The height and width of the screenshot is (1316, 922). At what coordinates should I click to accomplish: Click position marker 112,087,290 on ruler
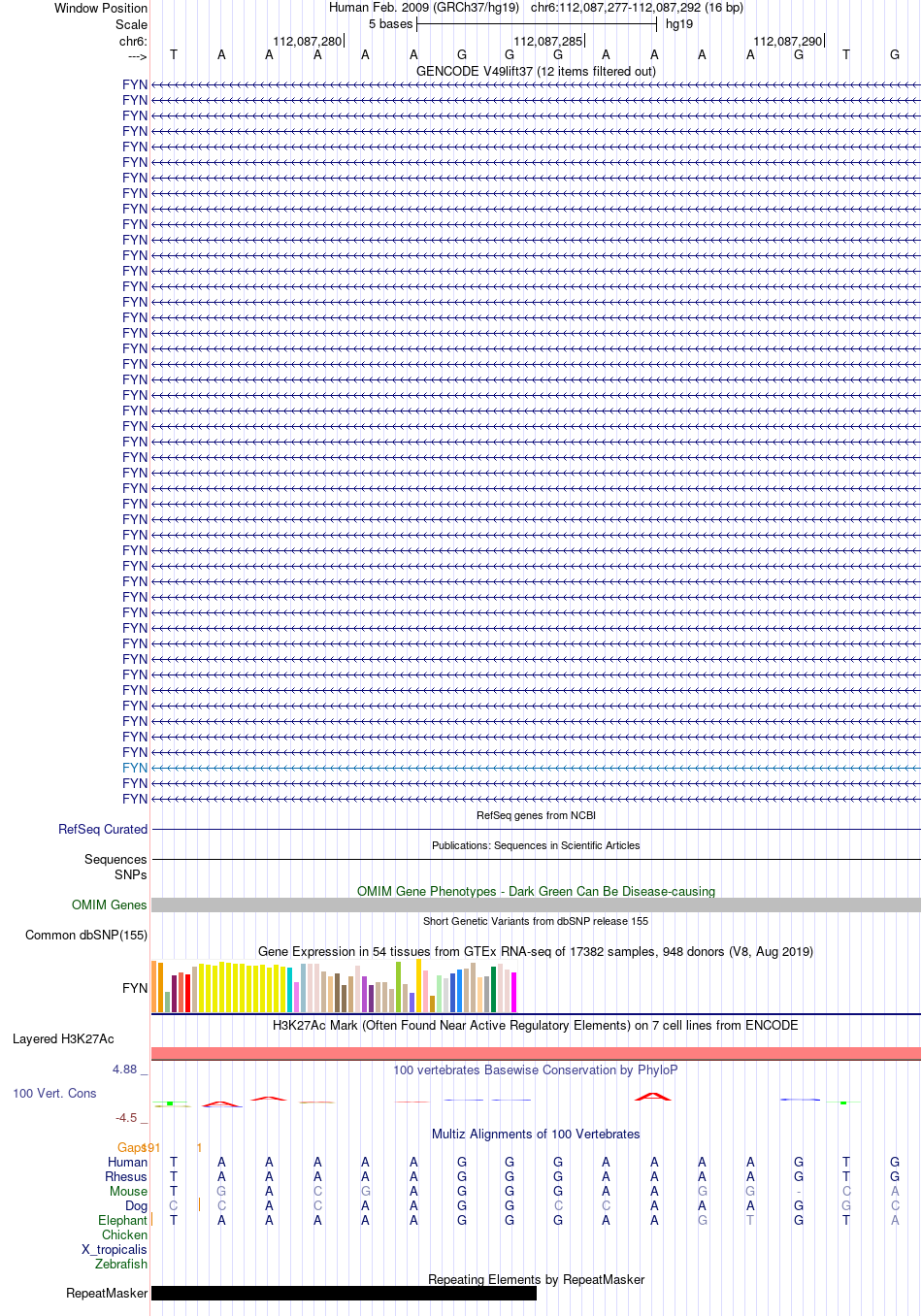[x=788, y=41]
